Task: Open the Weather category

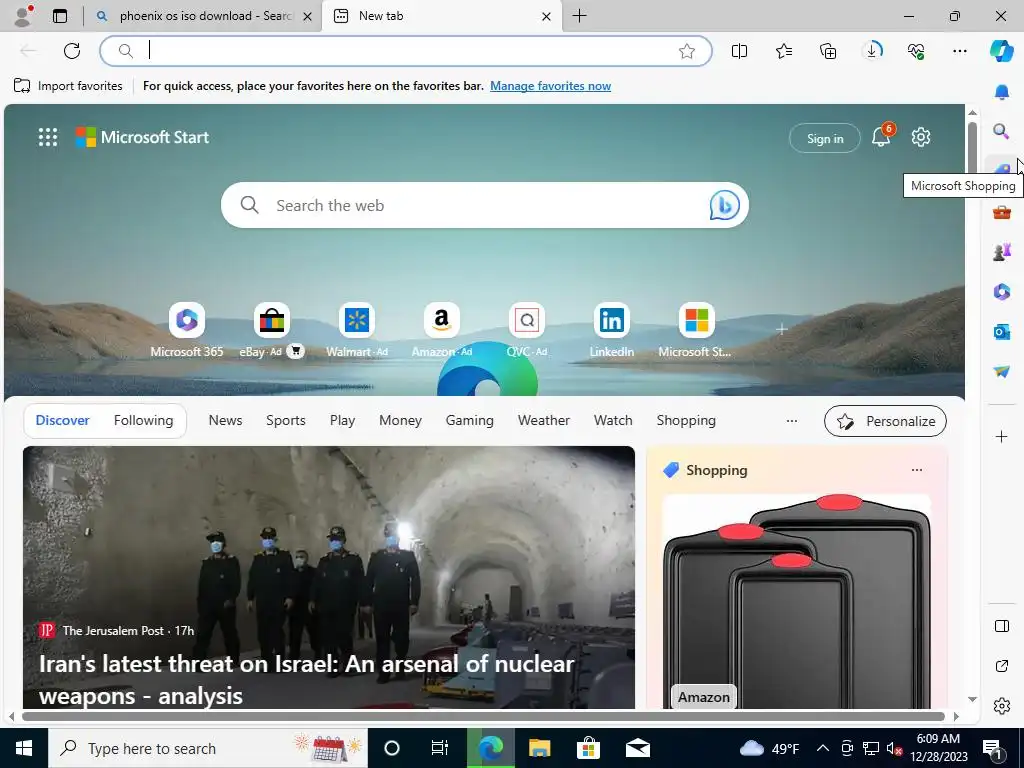Action: pos(544,421)
